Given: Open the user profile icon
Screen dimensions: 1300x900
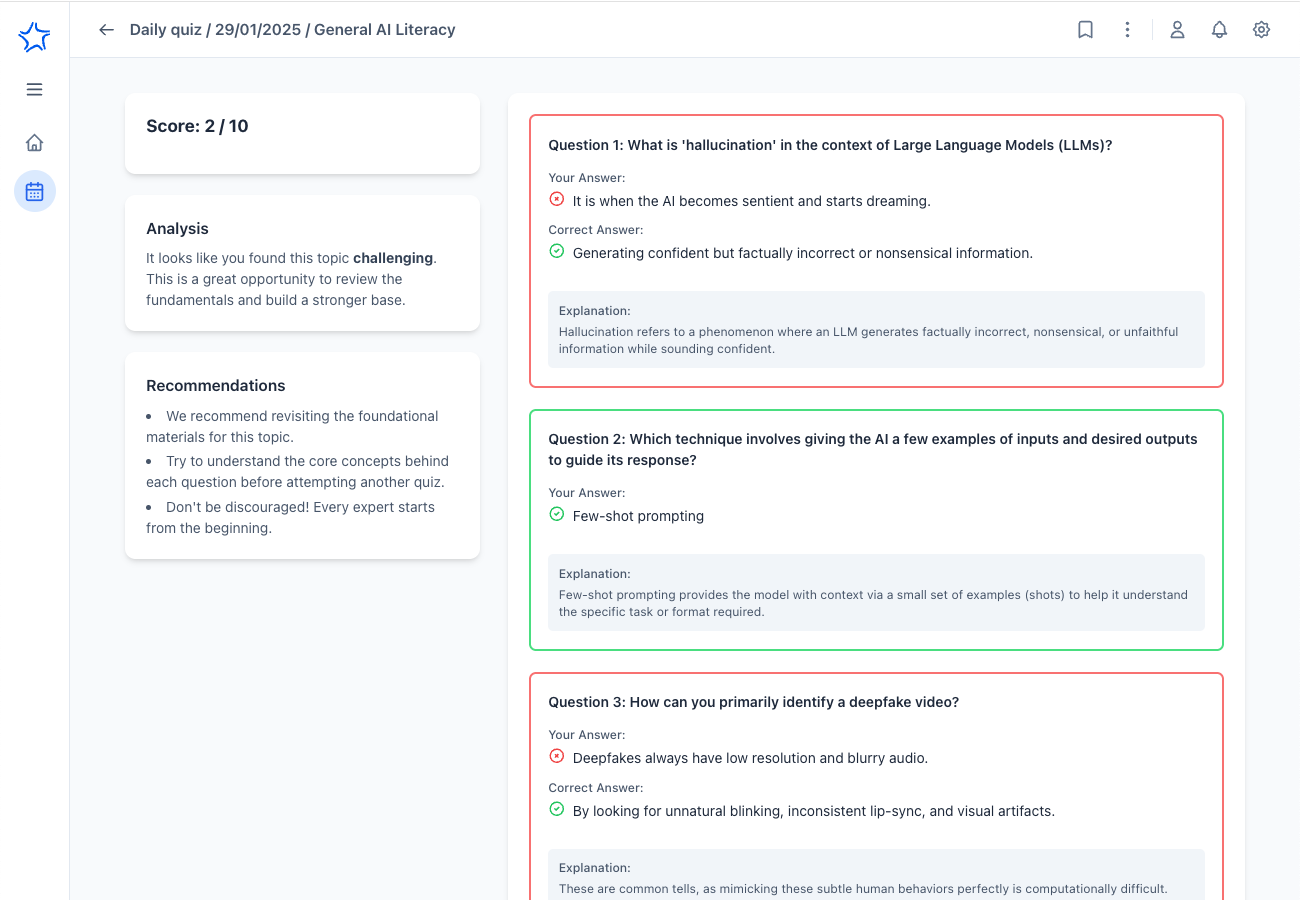Looking at the screenshot, I should click(1177, 30).
